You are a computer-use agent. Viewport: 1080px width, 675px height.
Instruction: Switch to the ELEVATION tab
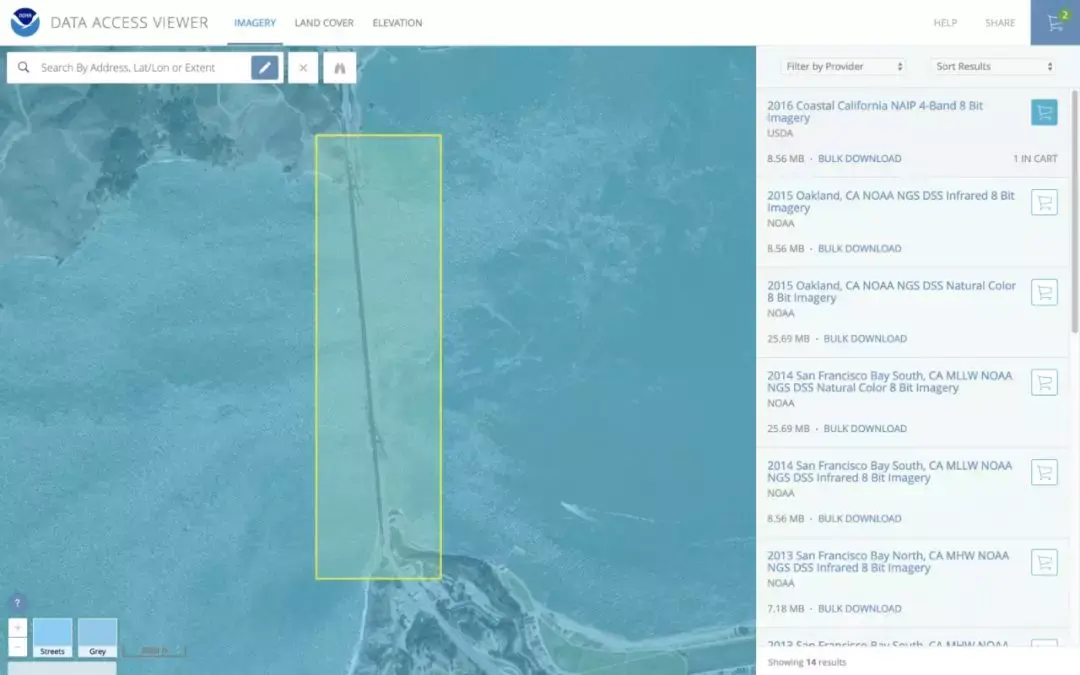coord(397,22)
